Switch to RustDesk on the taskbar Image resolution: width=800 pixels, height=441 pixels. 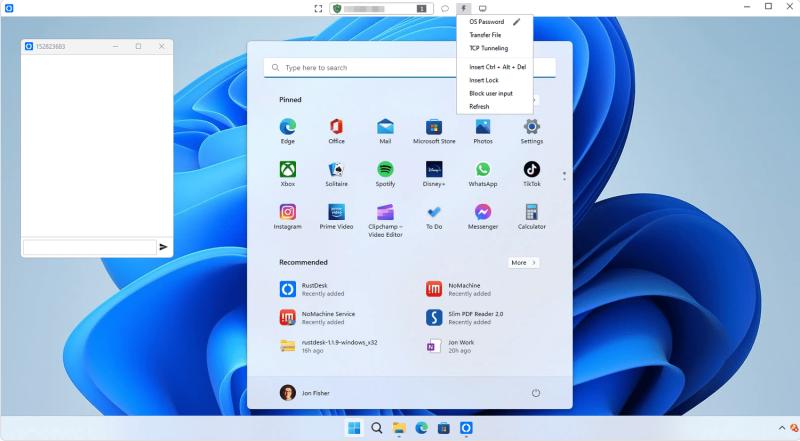click(x=466, y=428)
